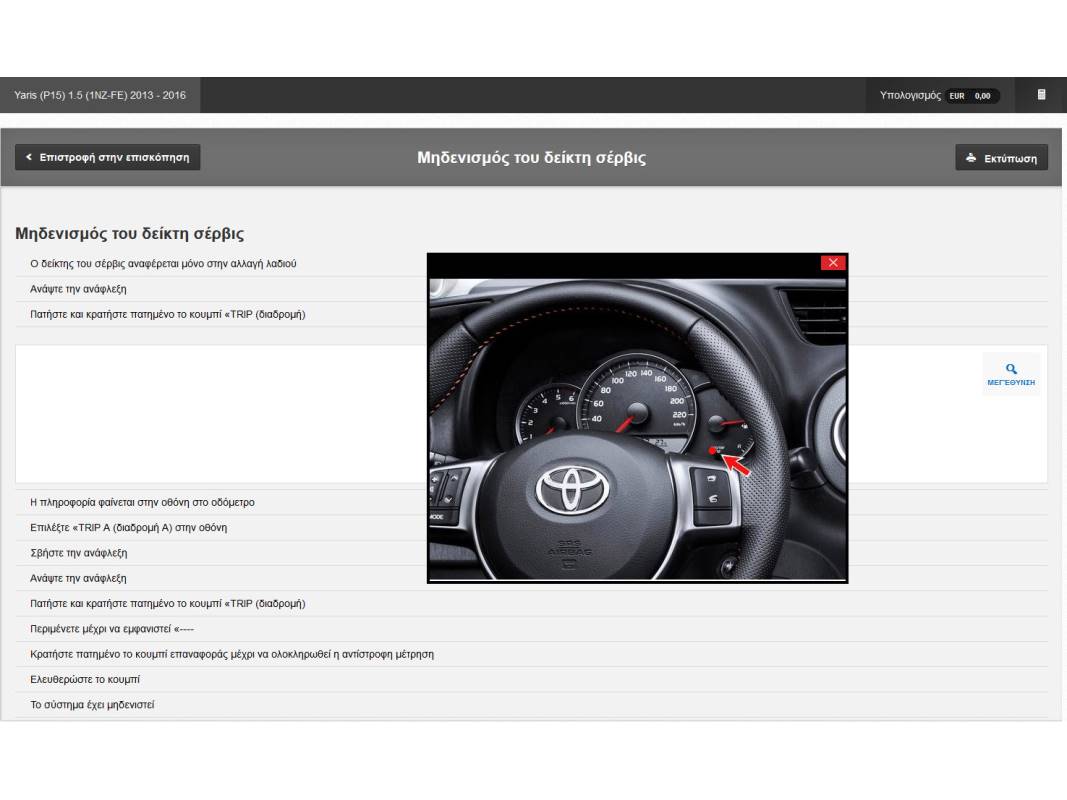Viewport: 1067px width, 800px height.
Task: Close the enlarged dashboard image popup
Action: click(833, 263)
